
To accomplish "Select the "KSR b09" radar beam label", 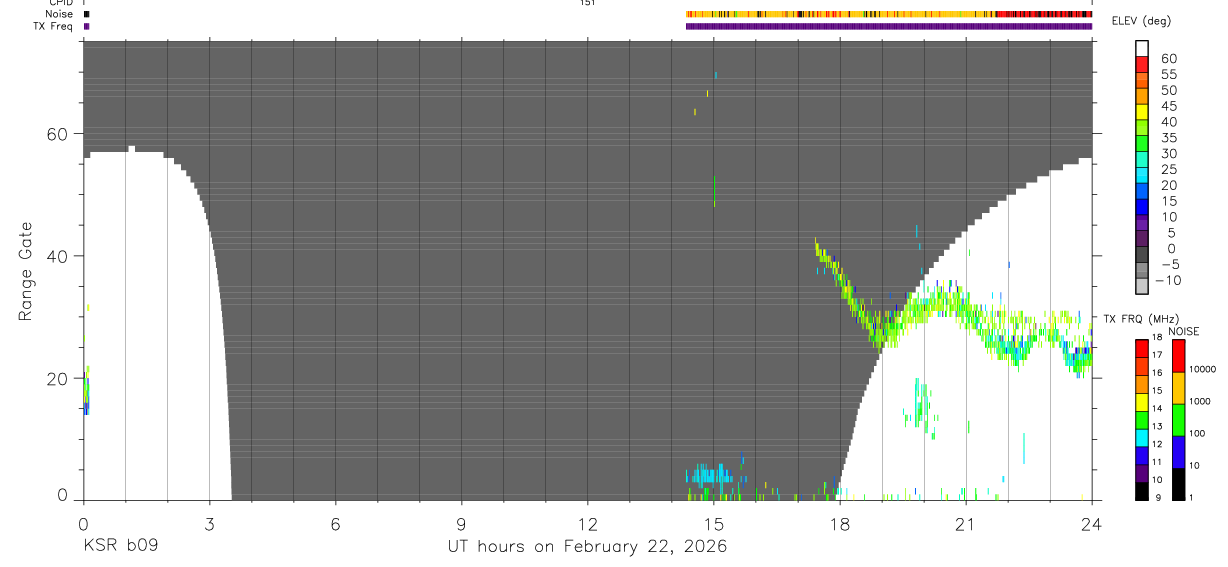I will pos(120,547).
